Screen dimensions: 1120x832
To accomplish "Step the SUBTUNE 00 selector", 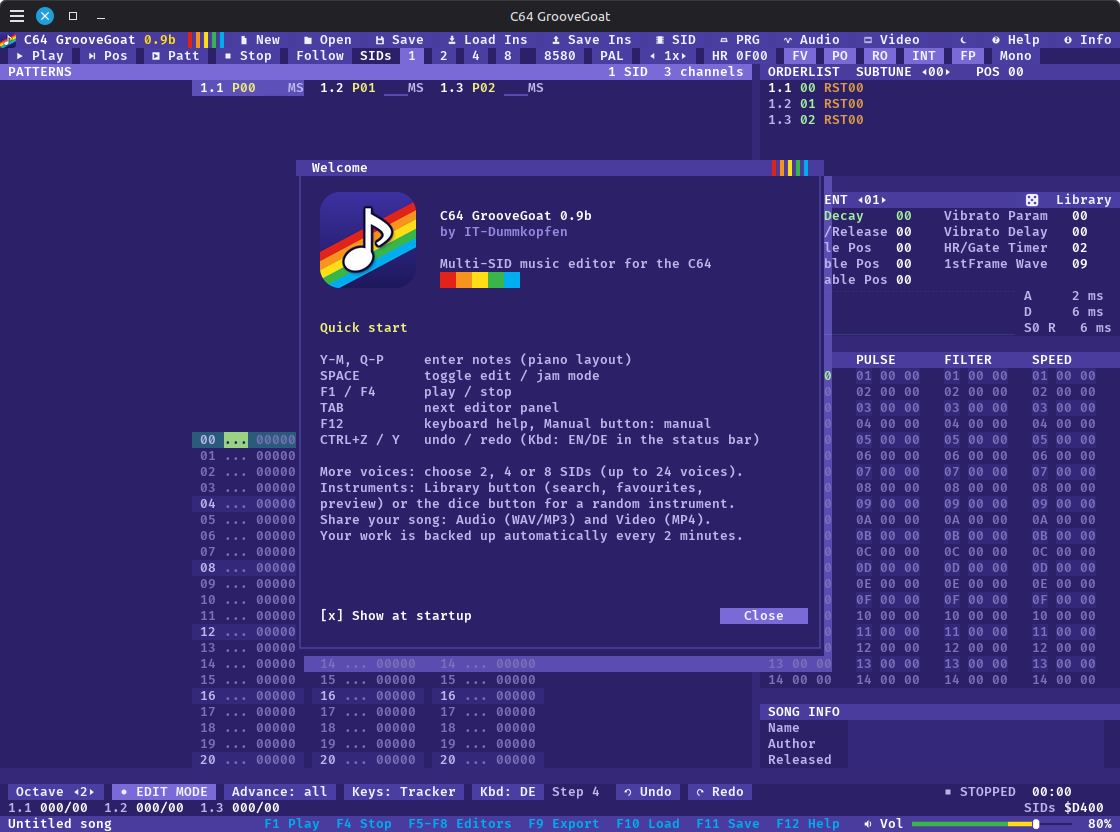I will (x=936, y=72).
